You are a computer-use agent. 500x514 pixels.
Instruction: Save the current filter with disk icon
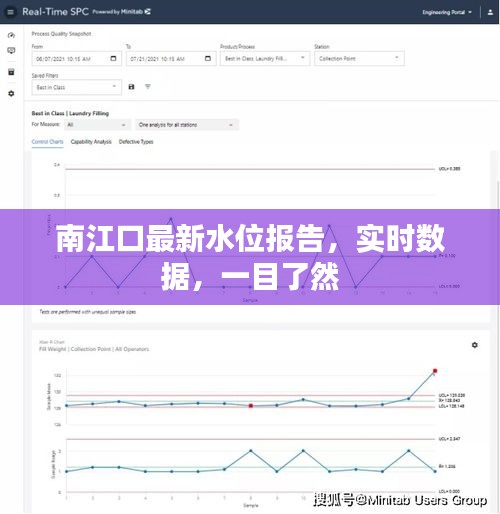[131, 87]
